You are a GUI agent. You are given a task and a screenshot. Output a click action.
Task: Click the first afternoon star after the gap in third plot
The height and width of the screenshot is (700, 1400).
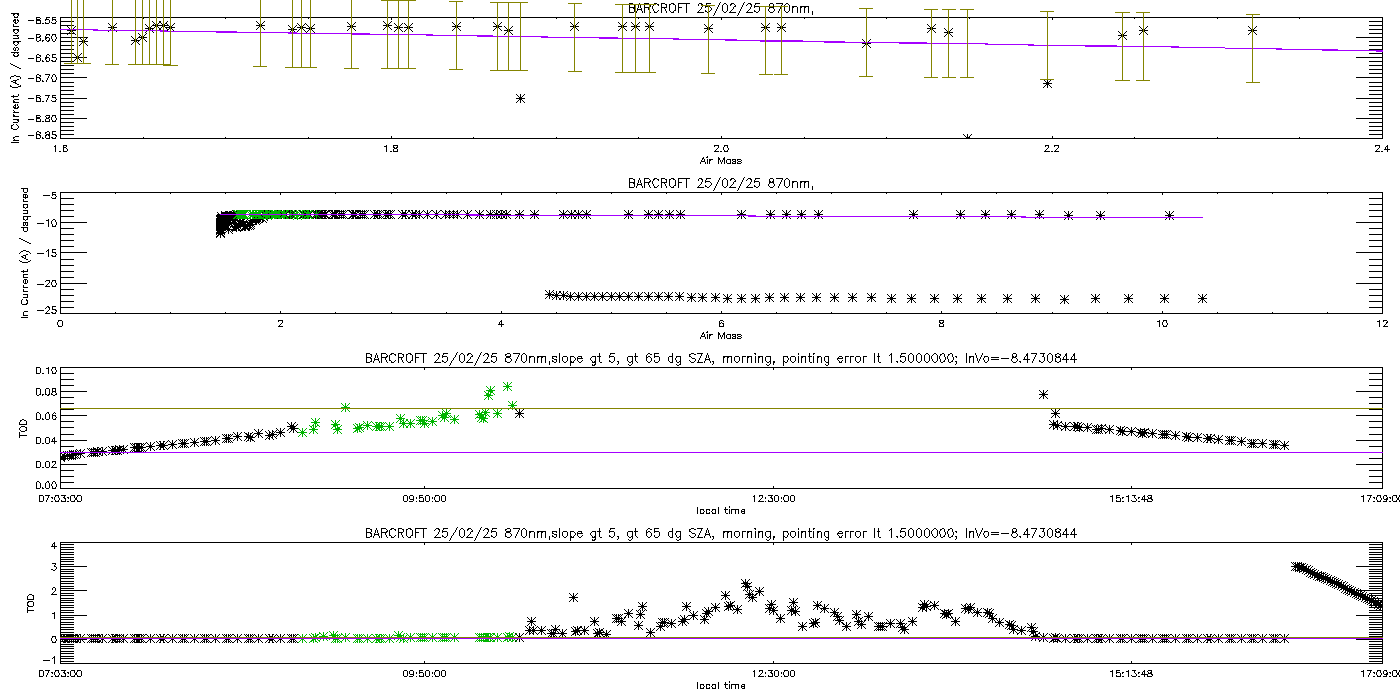click(1044, 395)
